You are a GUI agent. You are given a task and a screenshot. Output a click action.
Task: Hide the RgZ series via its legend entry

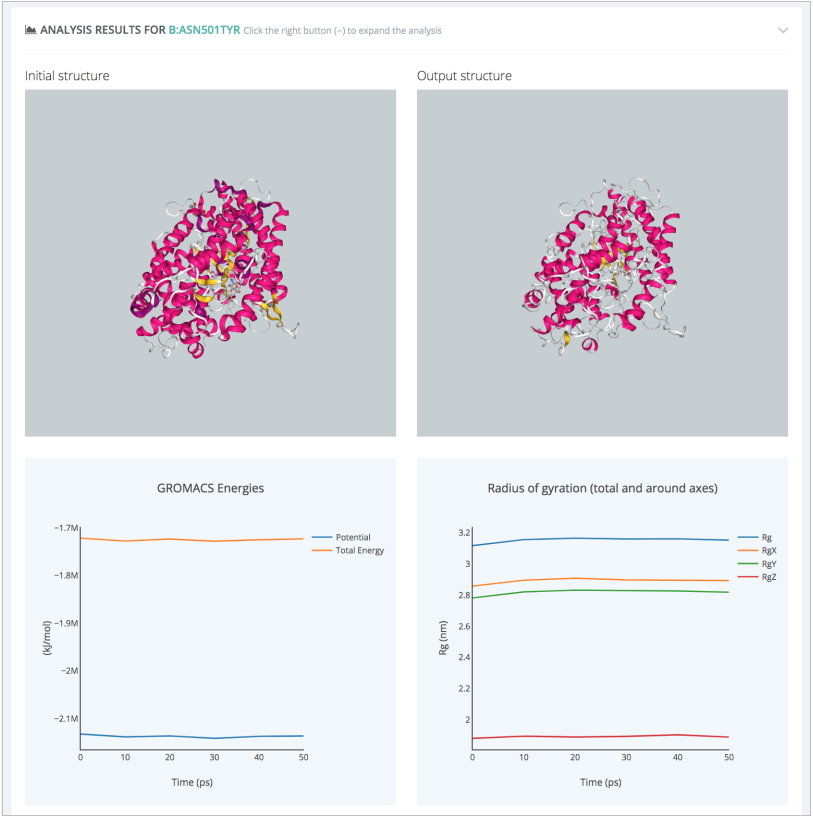click(x=768, y=577)
